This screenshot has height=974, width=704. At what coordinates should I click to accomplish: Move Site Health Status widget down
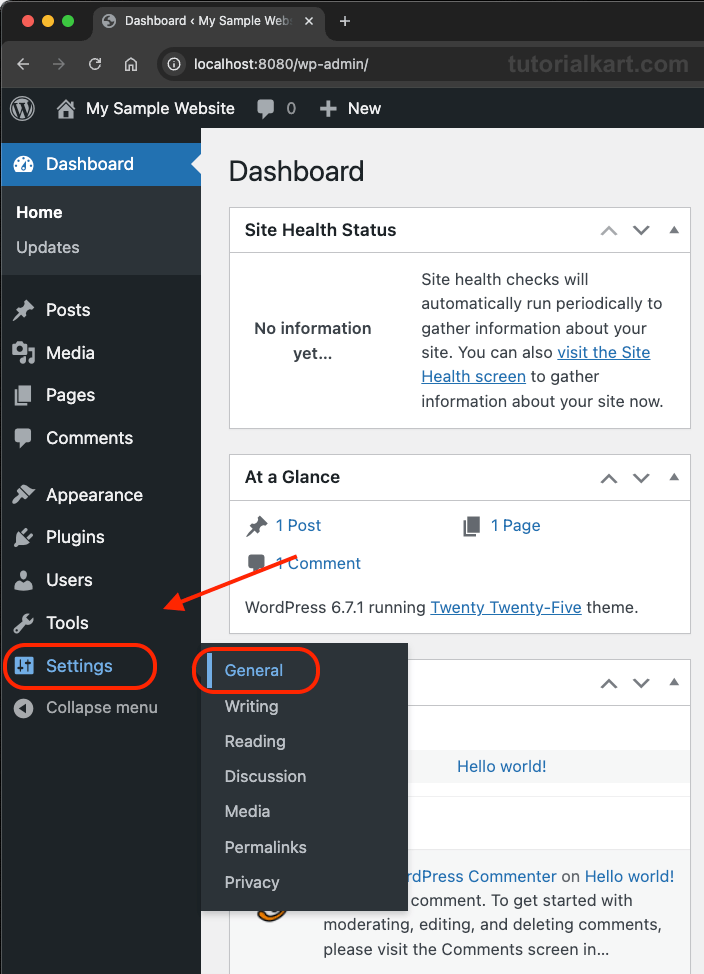point(641,230)
